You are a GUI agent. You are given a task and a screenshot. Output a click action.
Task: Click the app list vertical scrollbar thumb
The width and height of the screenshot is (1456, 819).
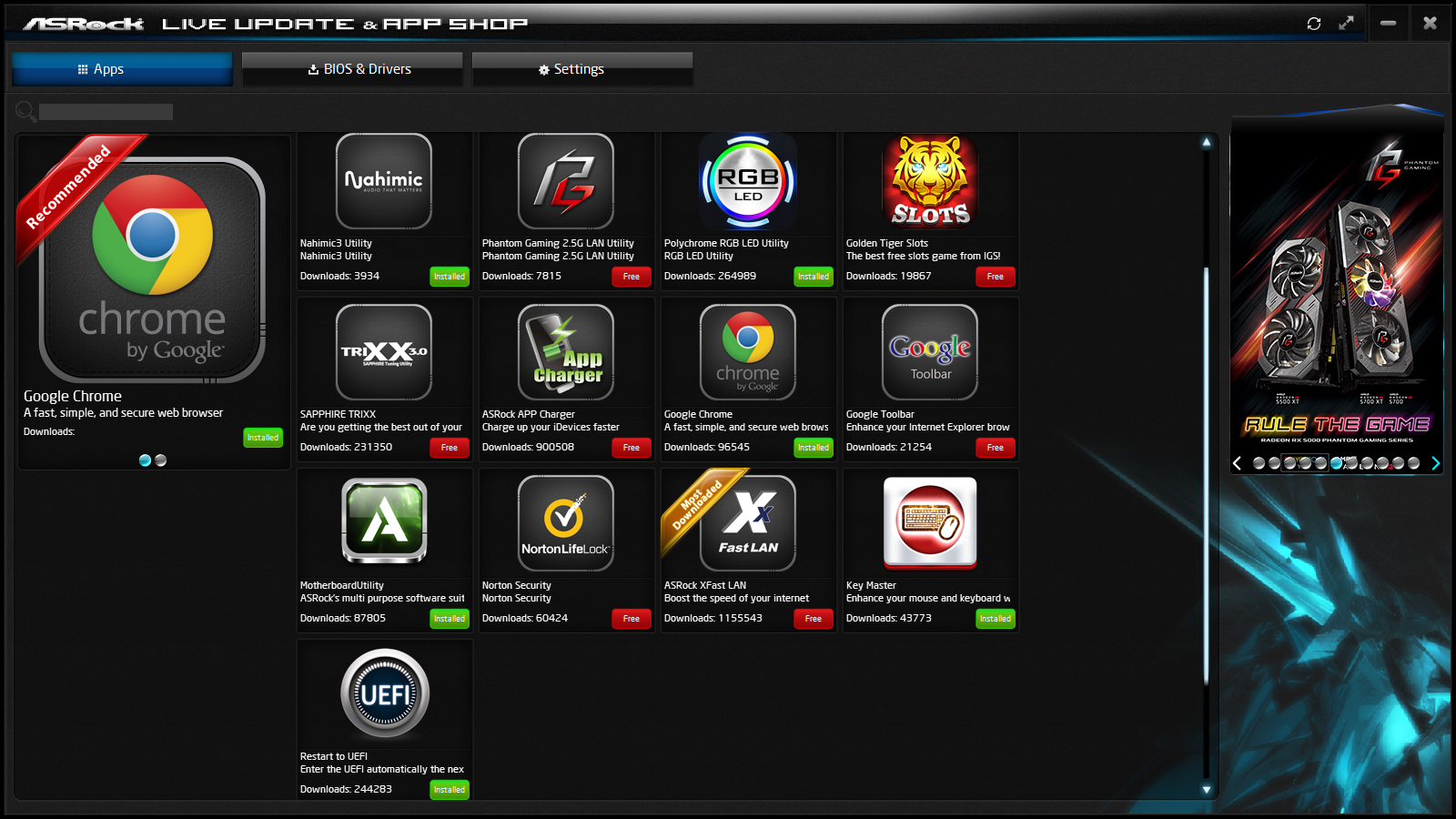1207,475
